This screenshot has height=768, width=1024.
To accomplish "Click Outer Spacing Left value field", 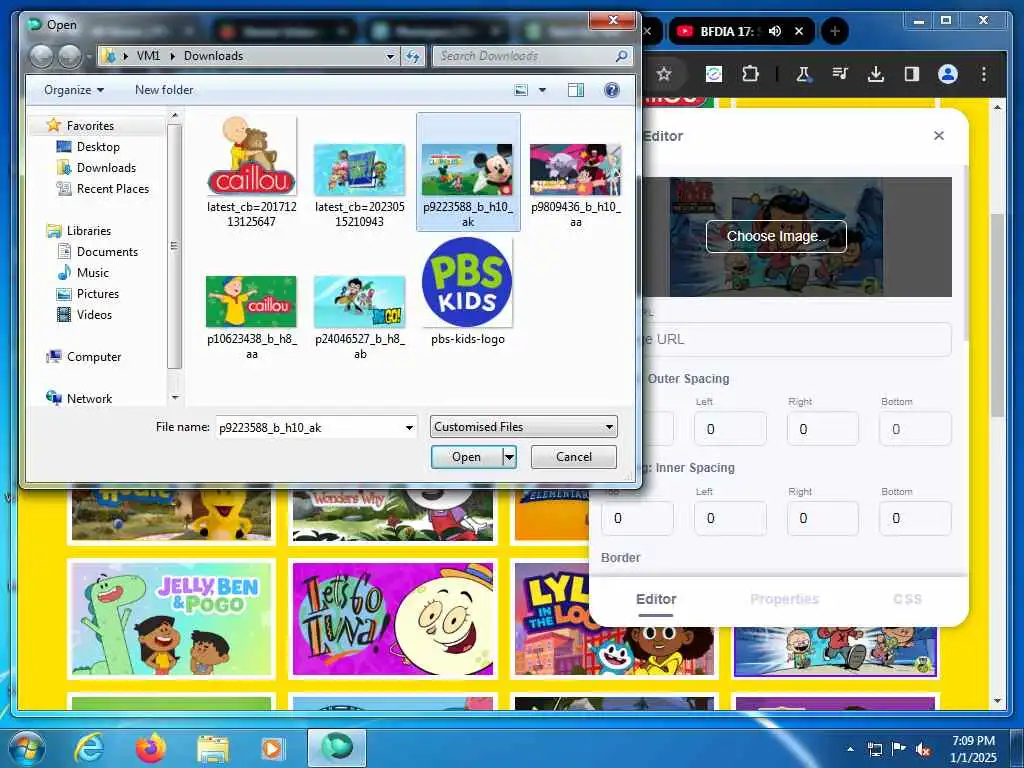I will pyautogui.click(x=729, y=429).
